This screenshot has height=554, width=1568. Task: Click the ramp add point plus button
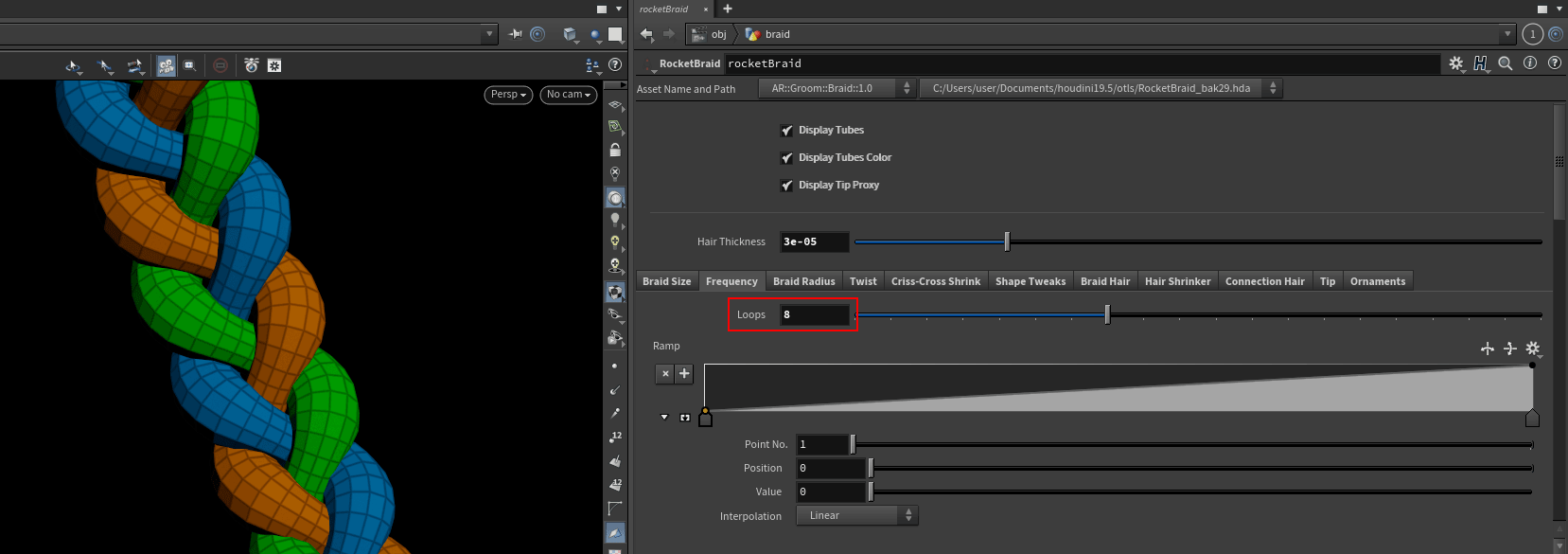click(684, 373)
